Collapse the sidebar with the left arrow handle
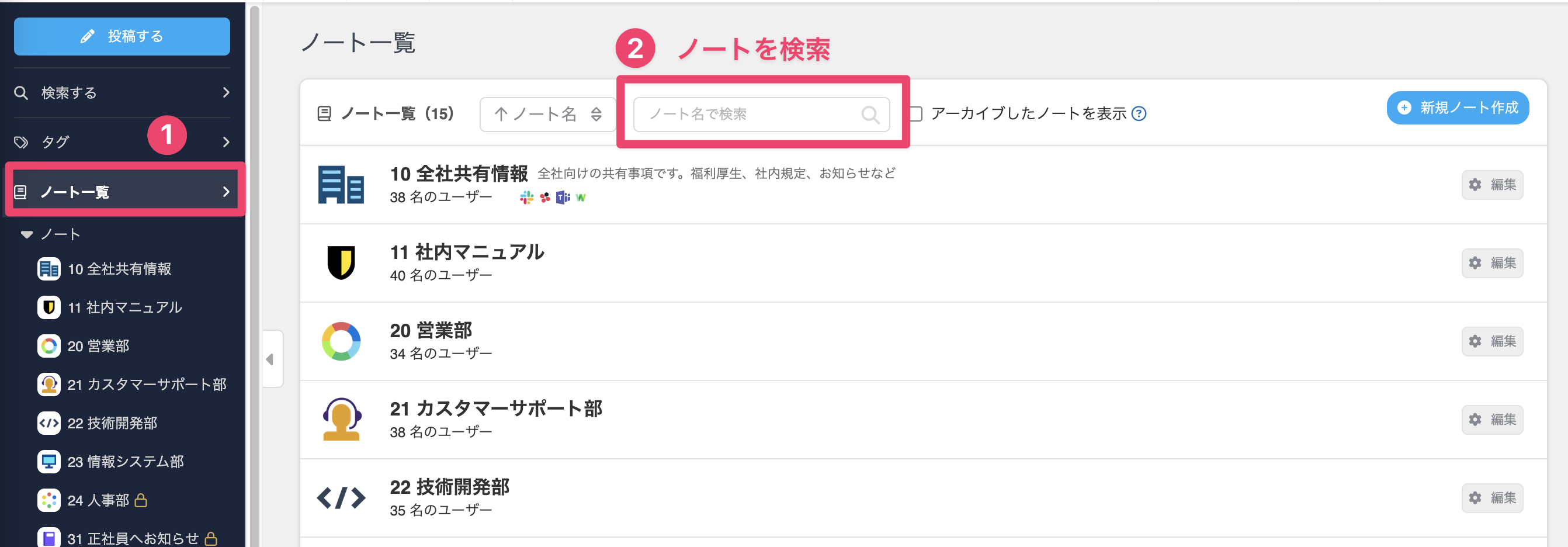Image resolution: width=1568 pixels, height=547 pixels. [272, 359]
